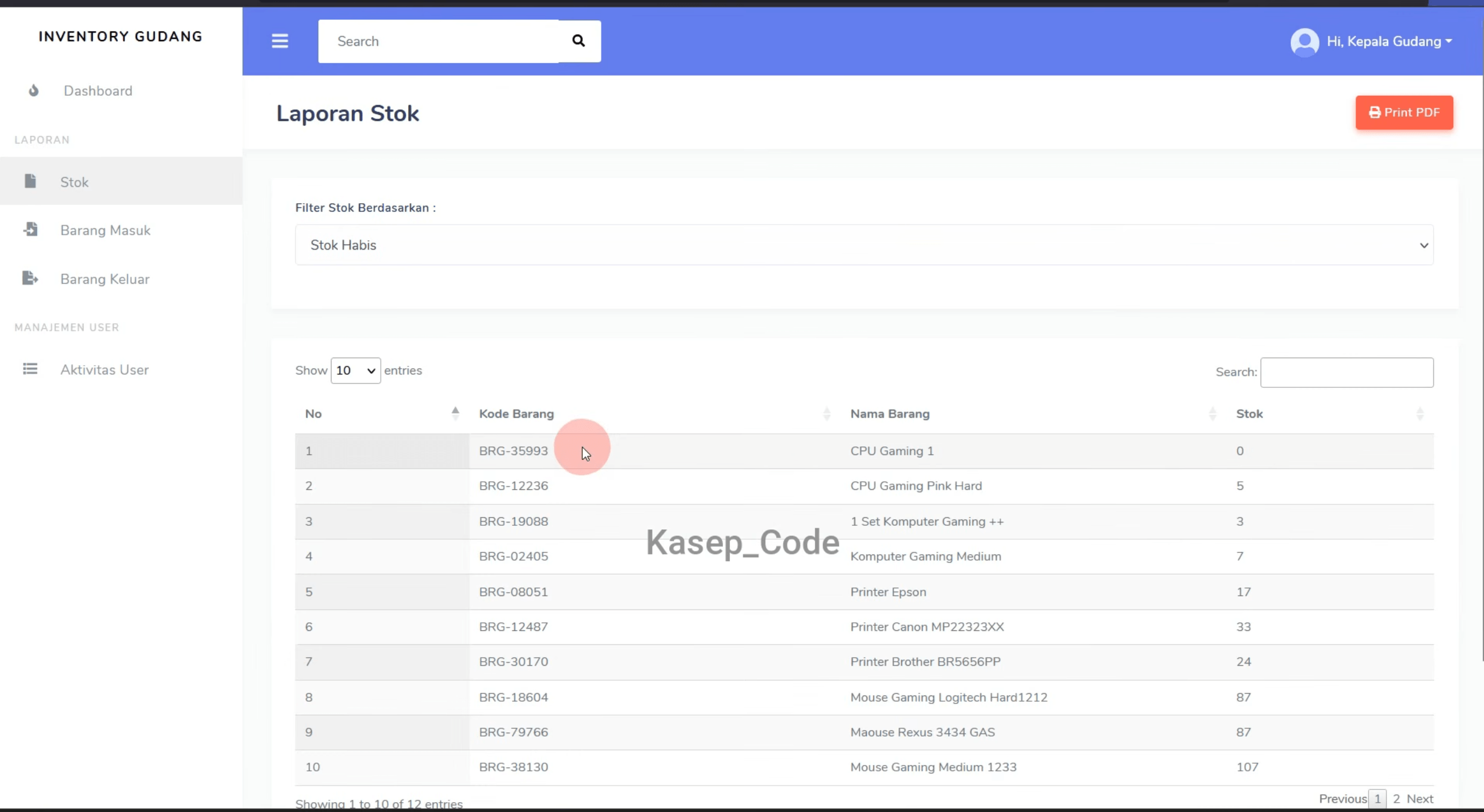
Task: Click Mouse Gaming Logitech Hard1212 cell
Action: 949,697
